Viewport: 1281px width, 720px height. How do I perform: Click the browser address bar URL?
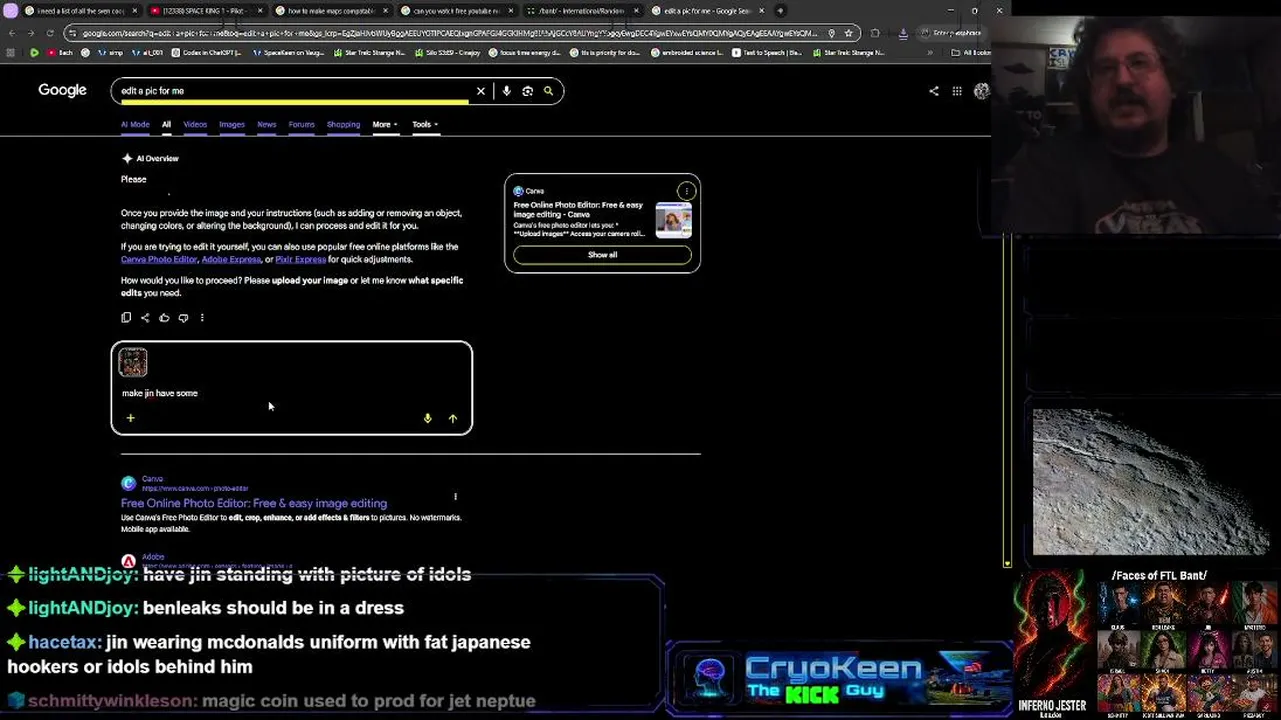point(450,33)
